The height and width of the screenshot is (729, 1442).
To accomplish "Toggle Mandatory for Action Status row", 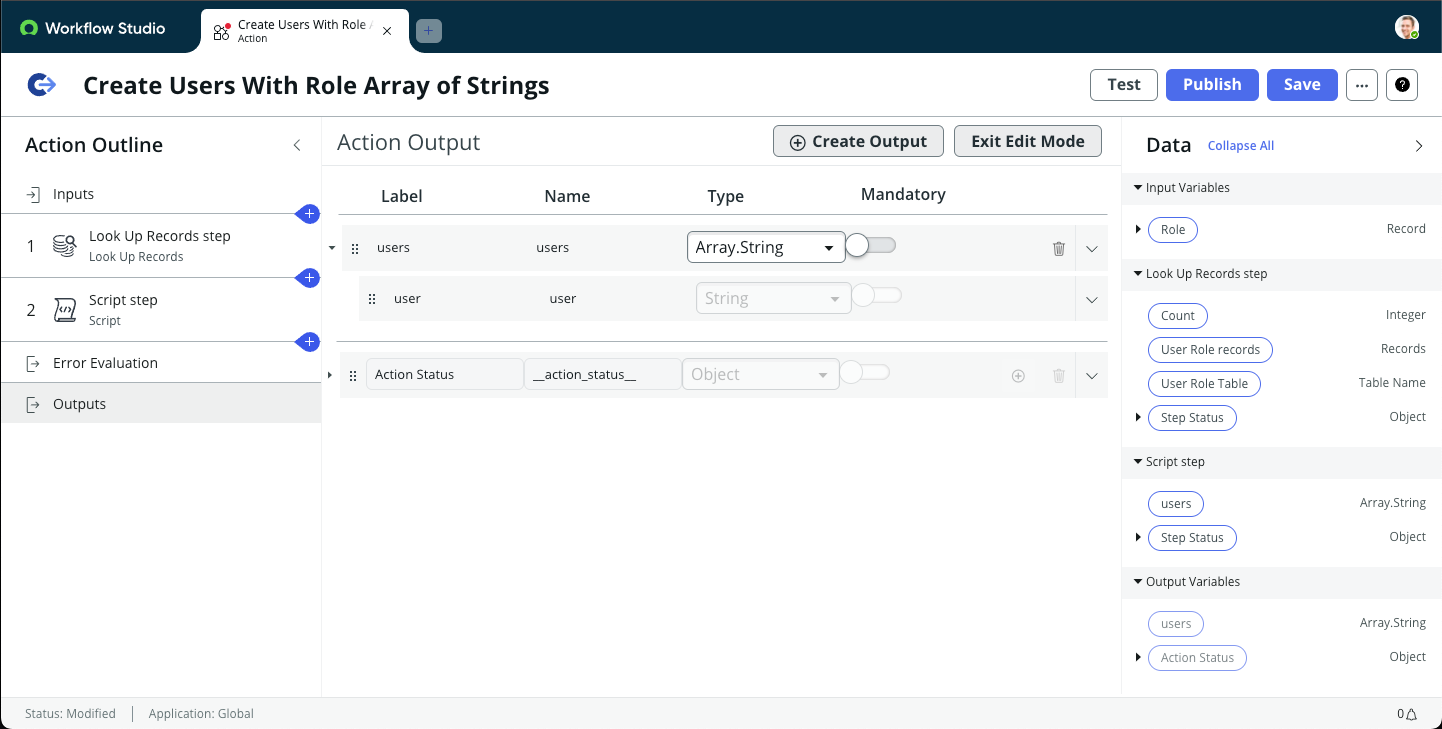I will point(864,372).
